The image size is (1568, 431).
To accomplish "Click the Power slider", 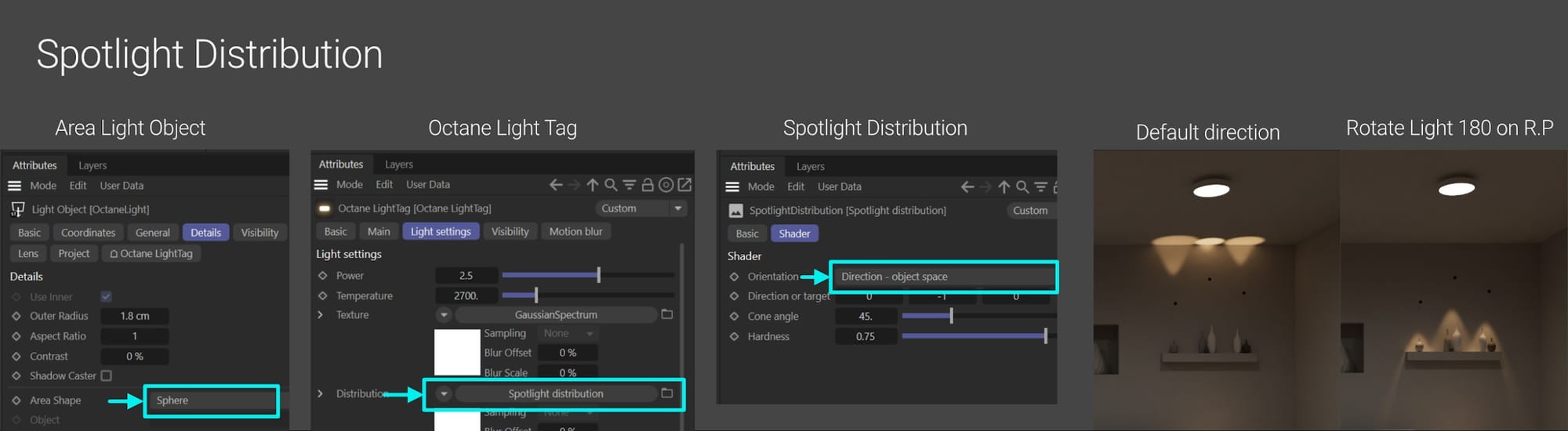I will pos(588,275).
